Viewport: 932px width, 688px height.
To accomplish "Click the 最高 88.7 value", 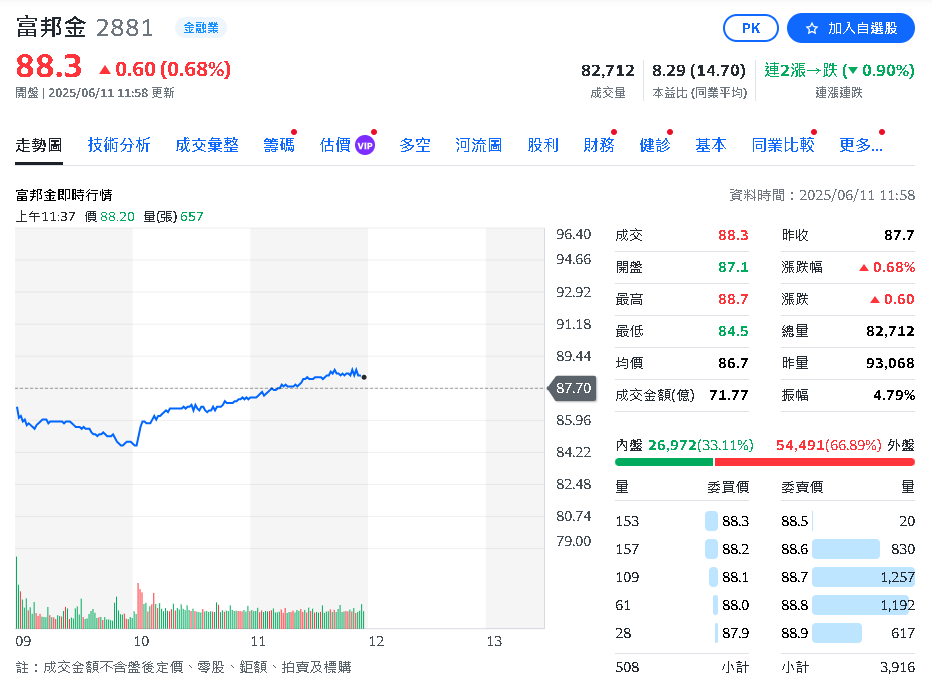I will (x=733, y=299).
